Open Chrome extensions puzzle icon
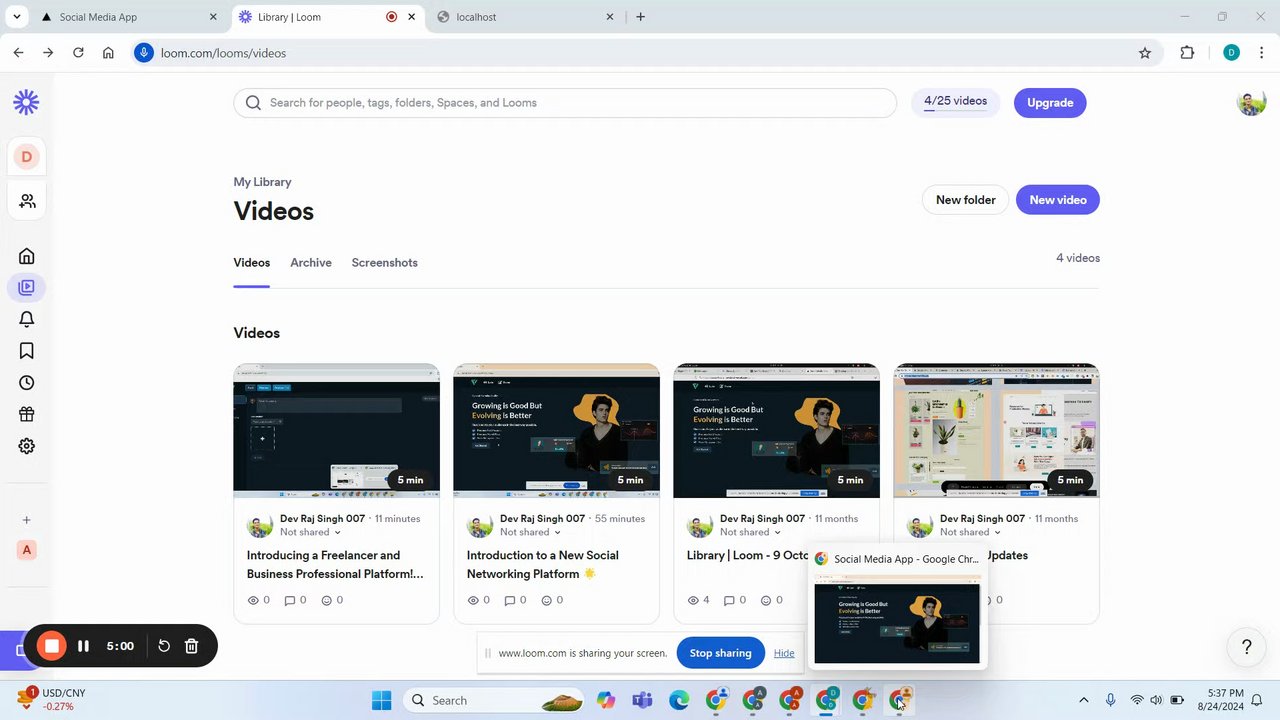This screenshot has width=1280, height=720. pyautogui.click(x=1187, y=53)
